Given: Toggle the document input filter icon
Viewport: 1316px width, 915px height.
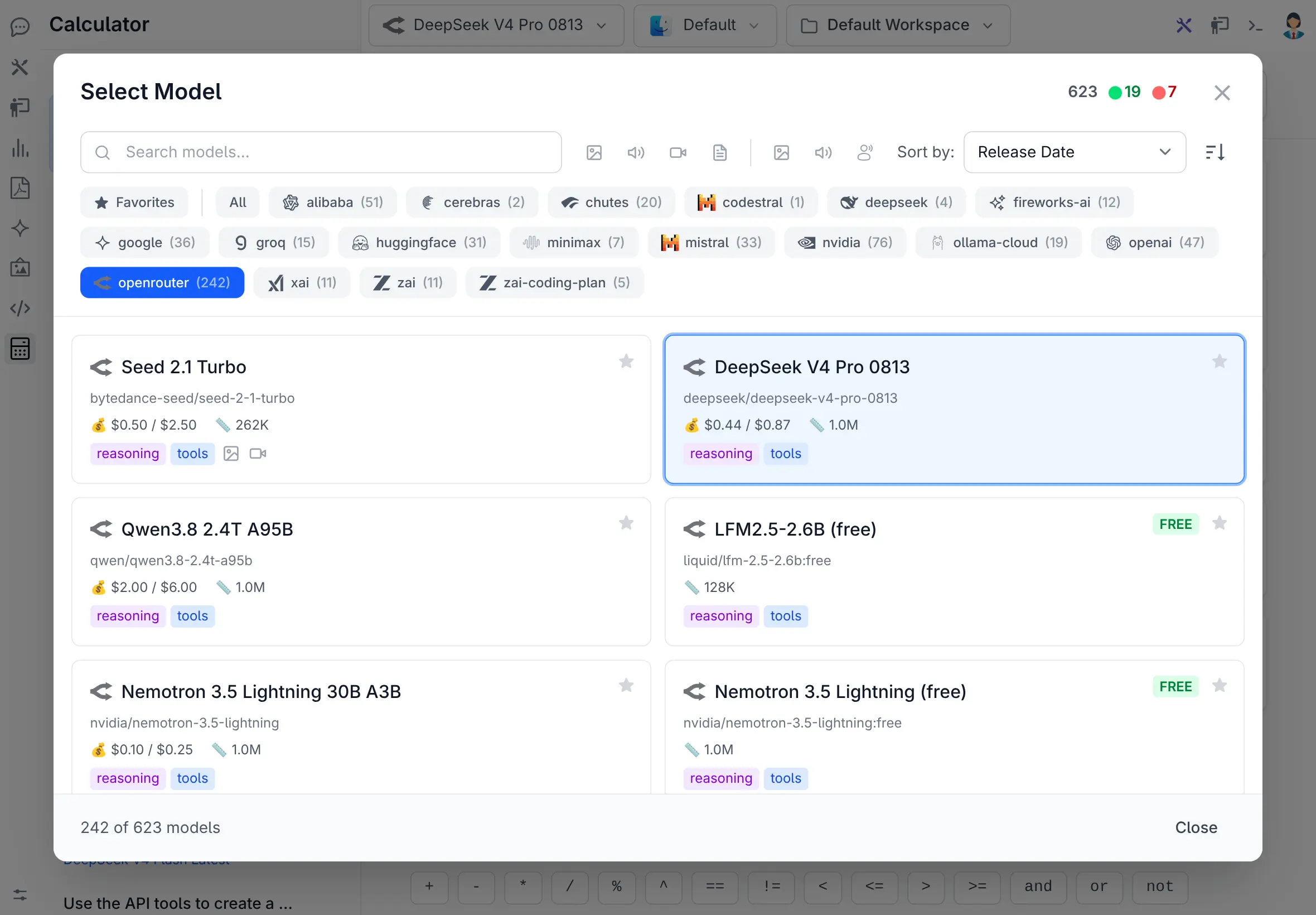Looking at the screenshot, I should (x=720, y=152).
